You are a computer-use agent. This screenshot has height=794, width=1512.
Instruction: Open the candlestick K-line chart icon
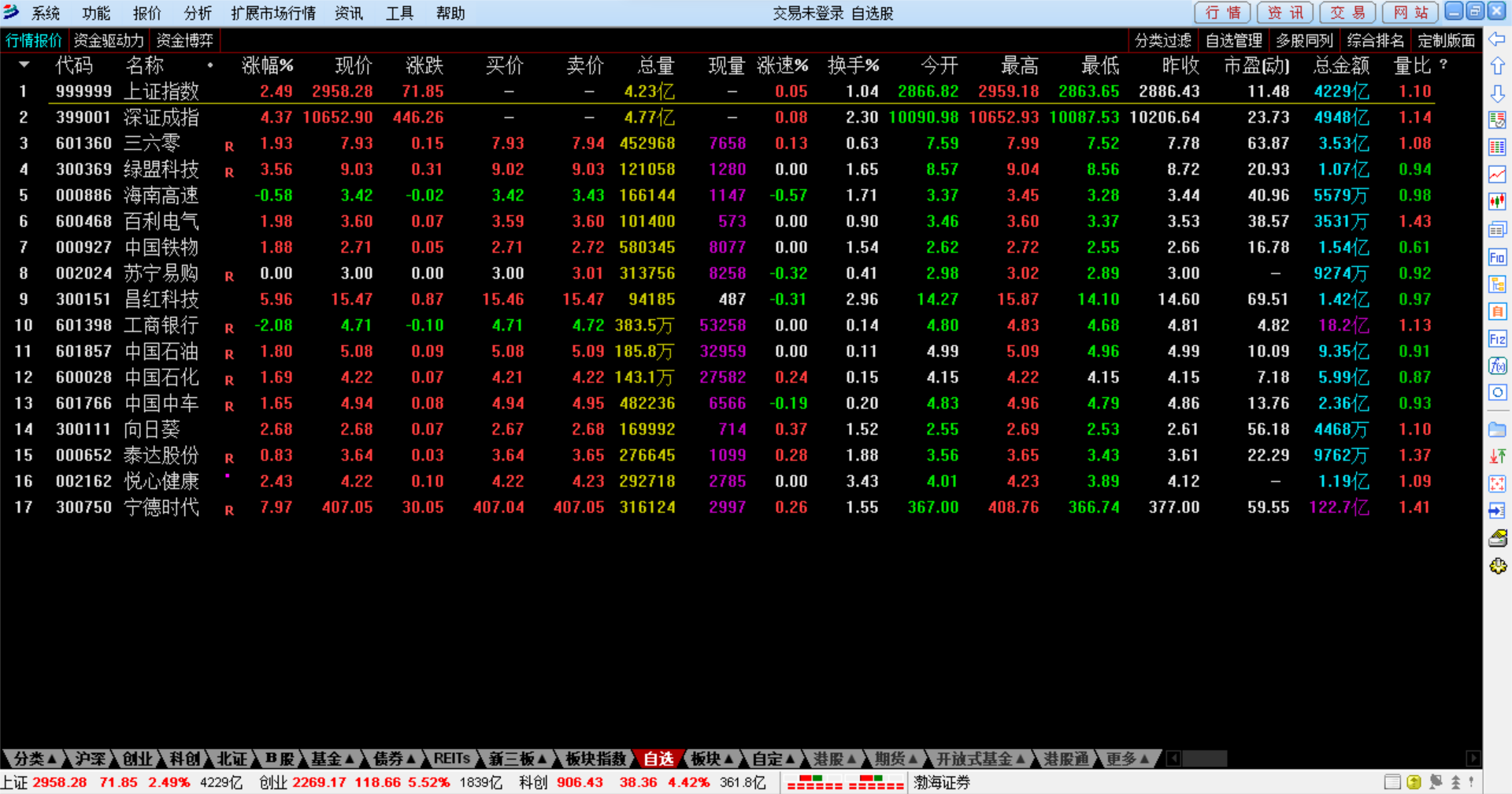click(1497, 202)
